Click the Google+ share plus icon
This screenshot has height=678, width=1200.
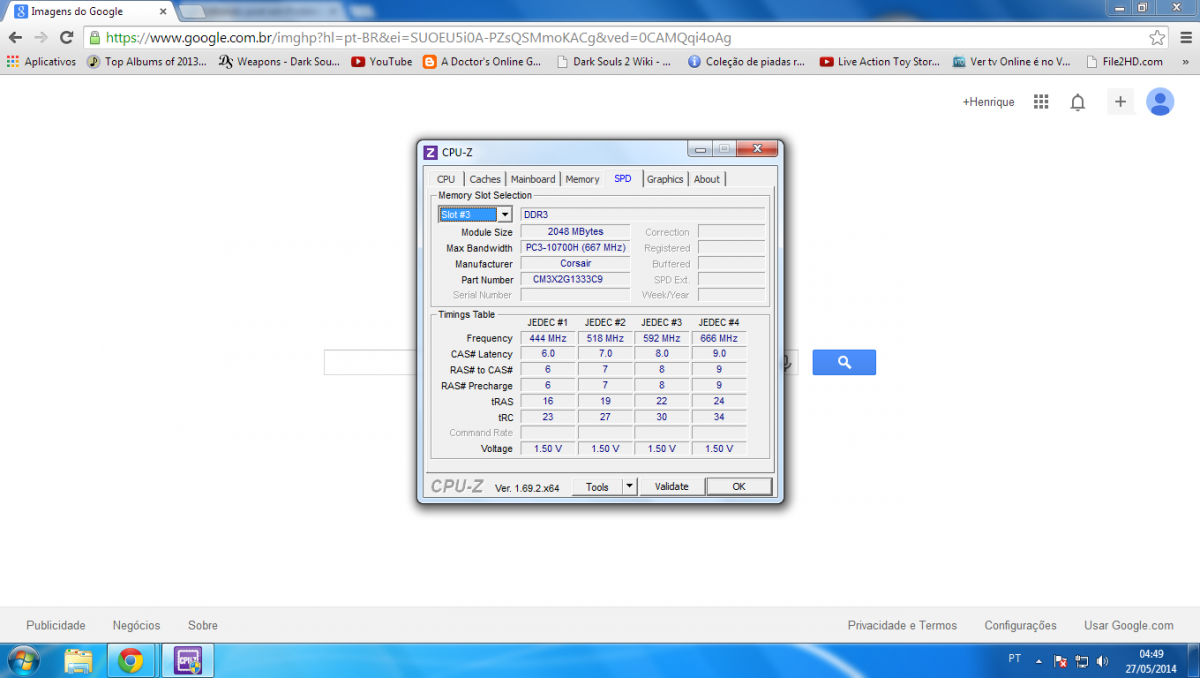1120,102
